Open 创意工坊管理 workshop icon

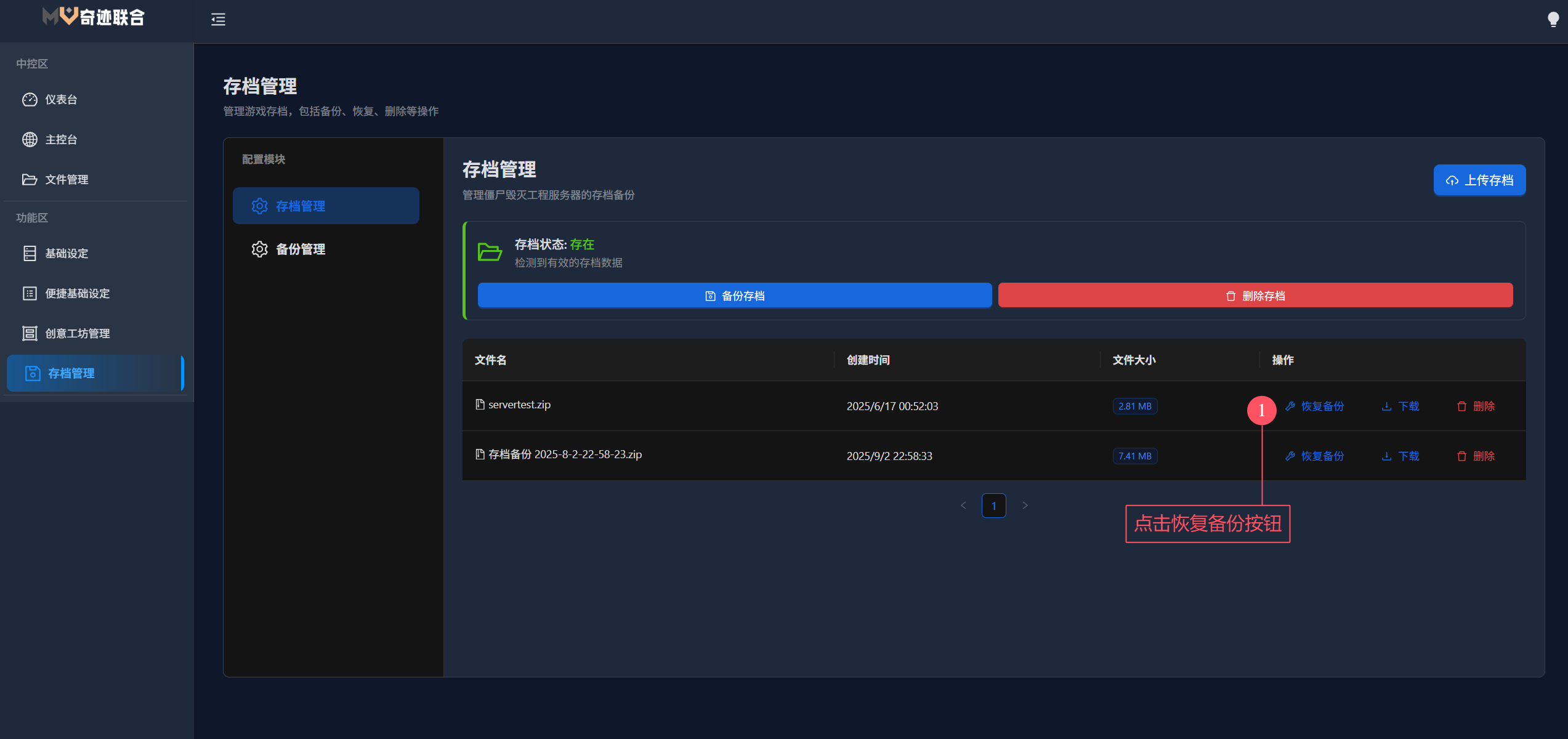click(x=31, y=333)
